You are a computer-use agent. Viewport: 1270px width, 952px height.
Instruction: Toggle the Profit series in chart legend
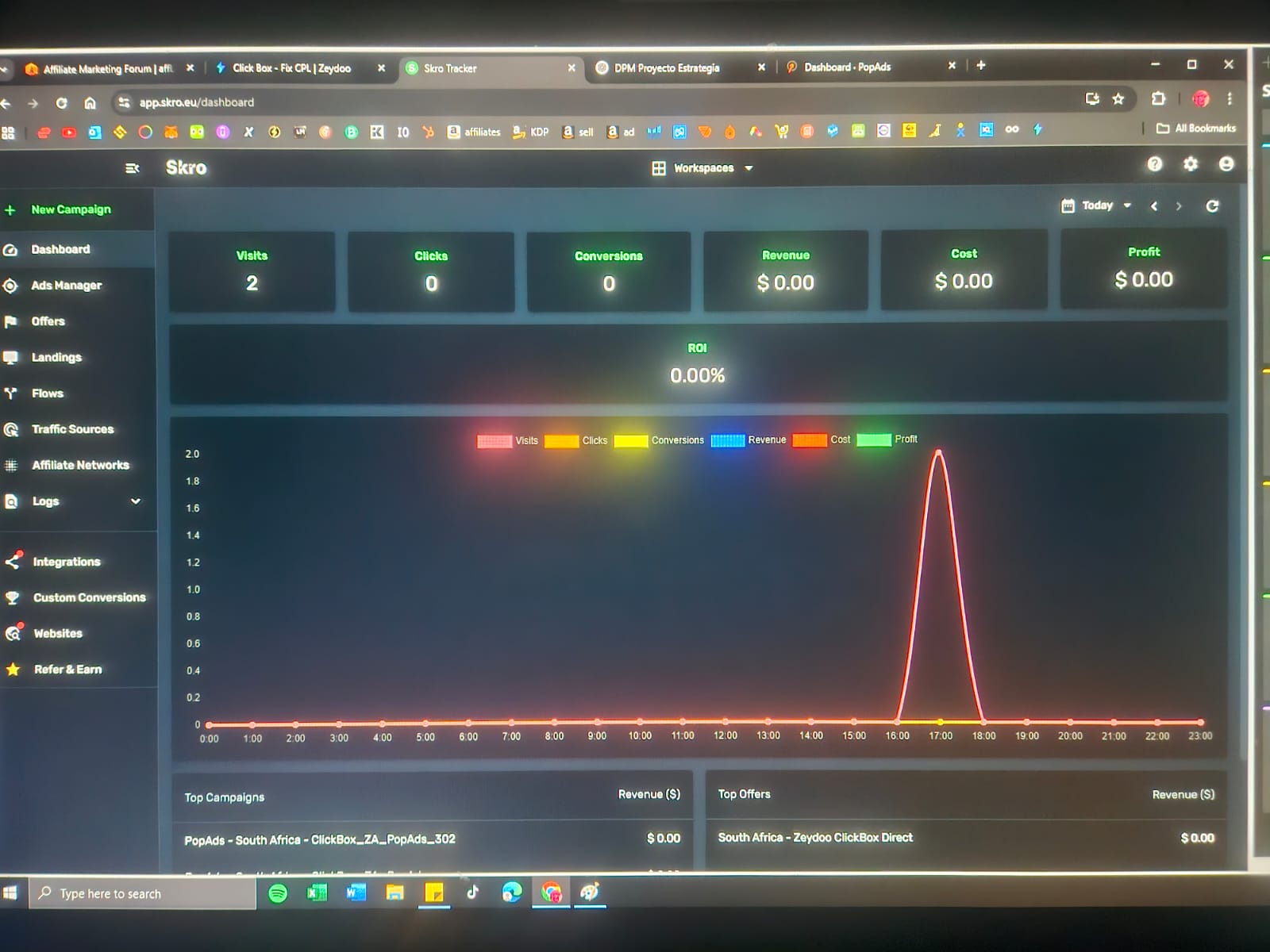tap(887, 440)
